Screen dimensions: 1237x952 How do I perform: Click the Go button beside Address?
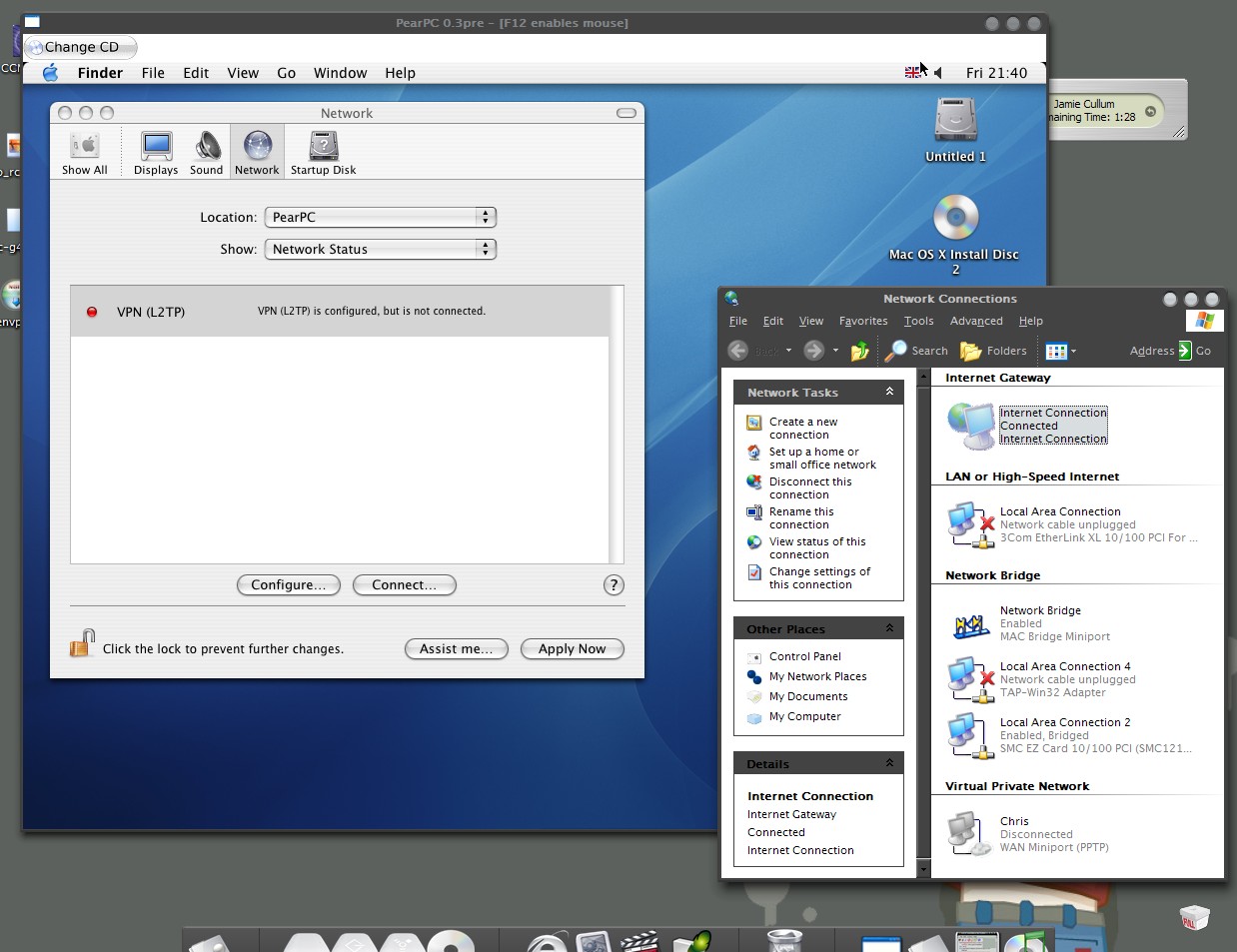click(x=1195, y=351)
